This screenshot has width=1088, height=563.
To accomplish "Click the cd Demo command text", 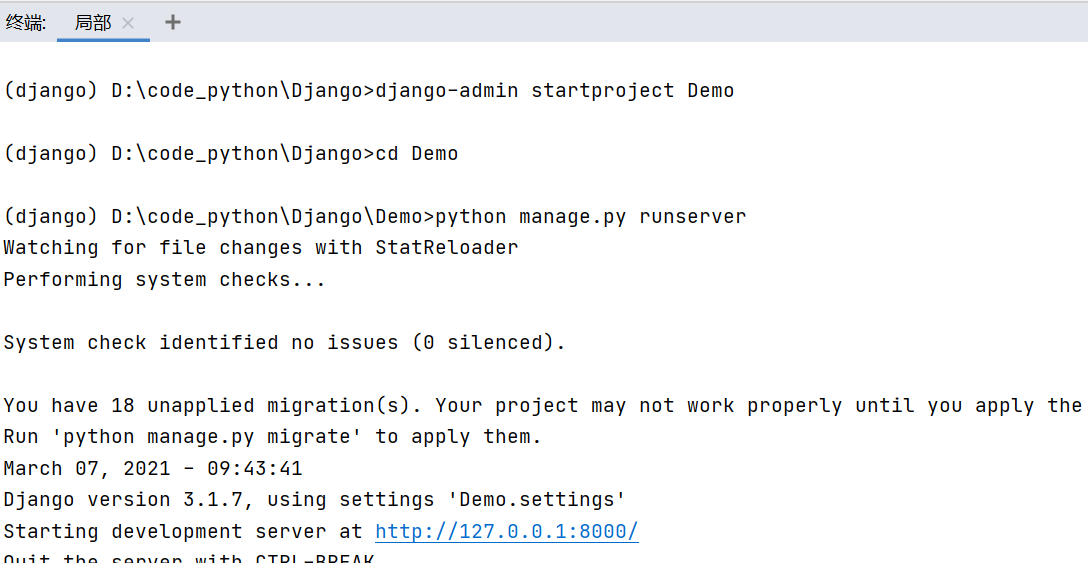I will point(416,154).
